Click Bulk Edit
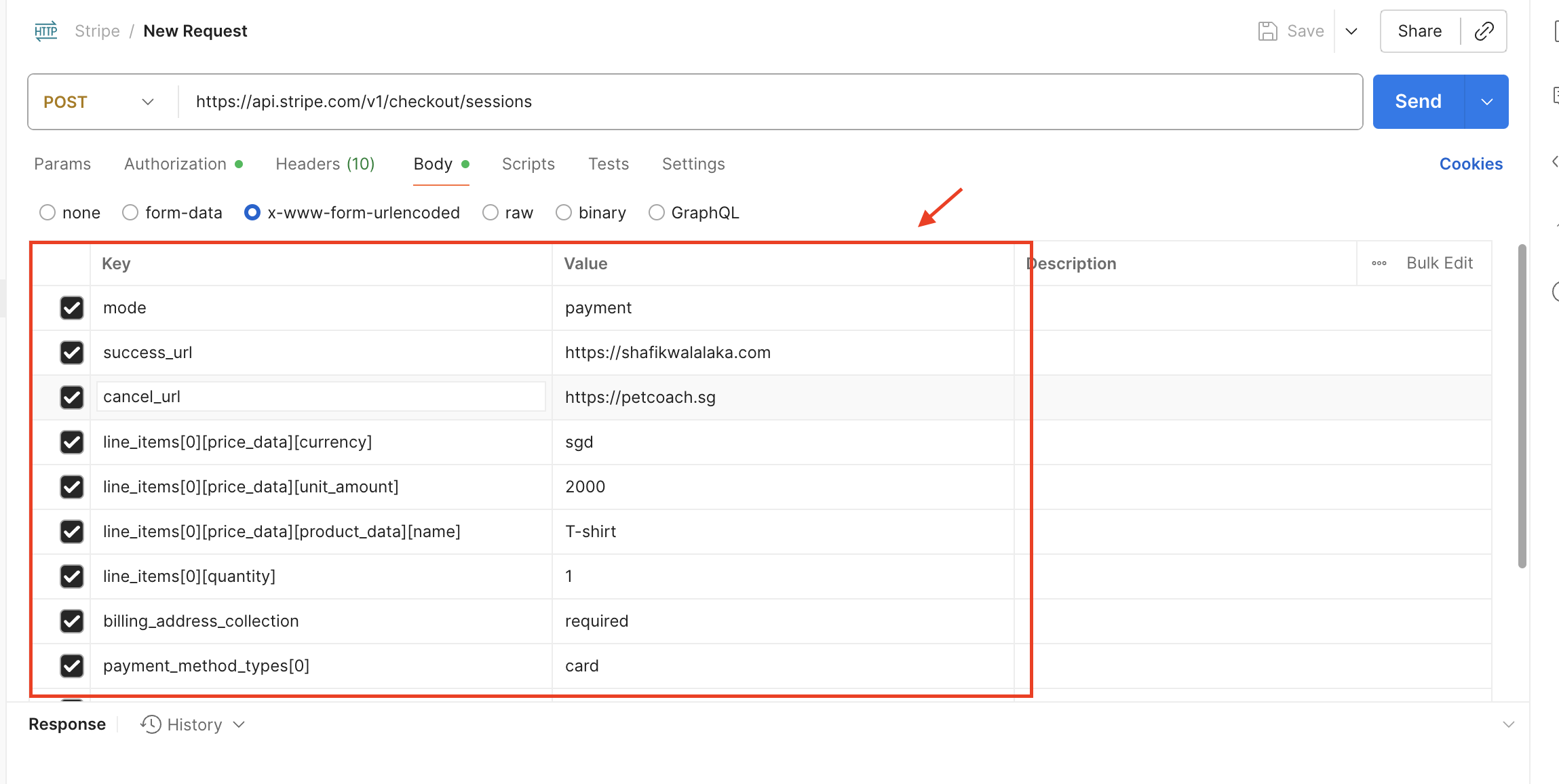This screenshot has width=1559, height=784. point(1440,263)
